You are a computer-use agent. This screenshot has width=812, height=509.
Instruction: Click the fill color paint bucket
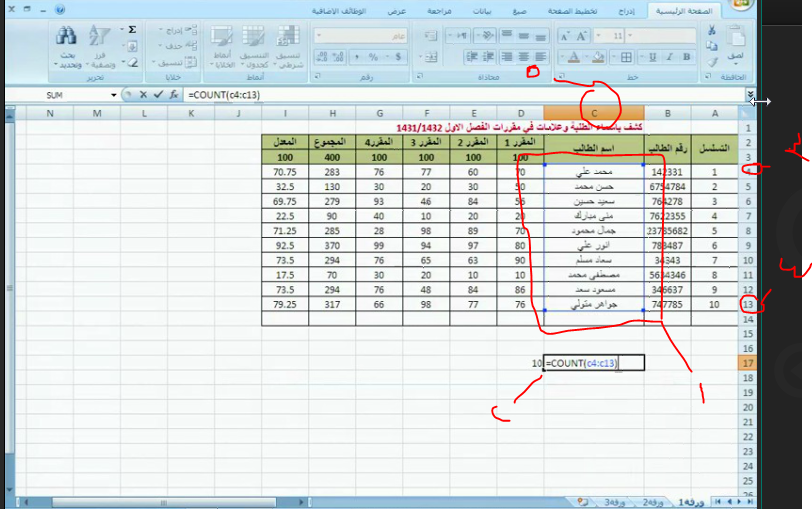(598, 57)
